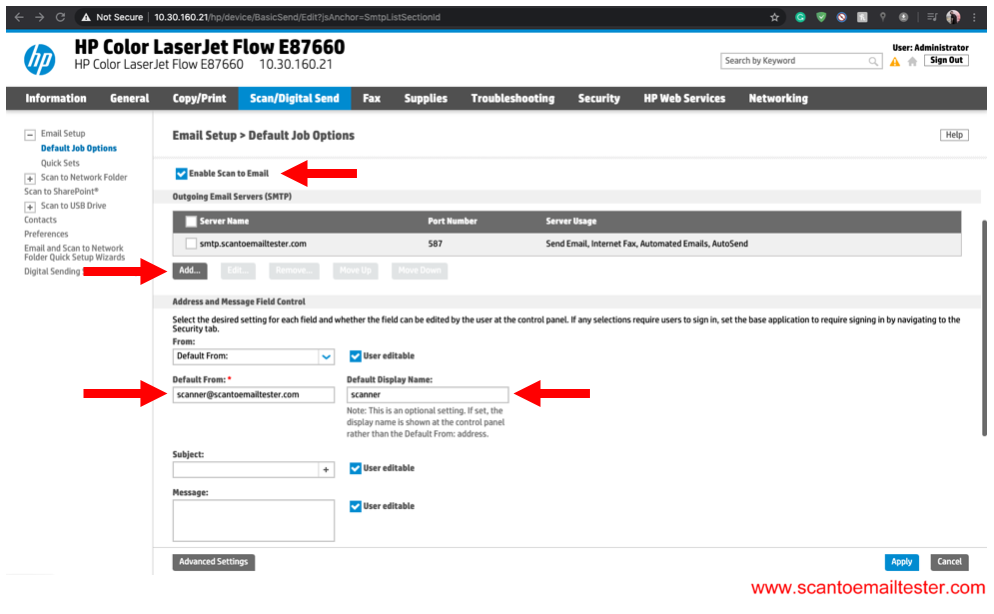Screen dimensions: 994x614
Task: Uncheck User editable next to Subject
Action: tap(356, 468)
